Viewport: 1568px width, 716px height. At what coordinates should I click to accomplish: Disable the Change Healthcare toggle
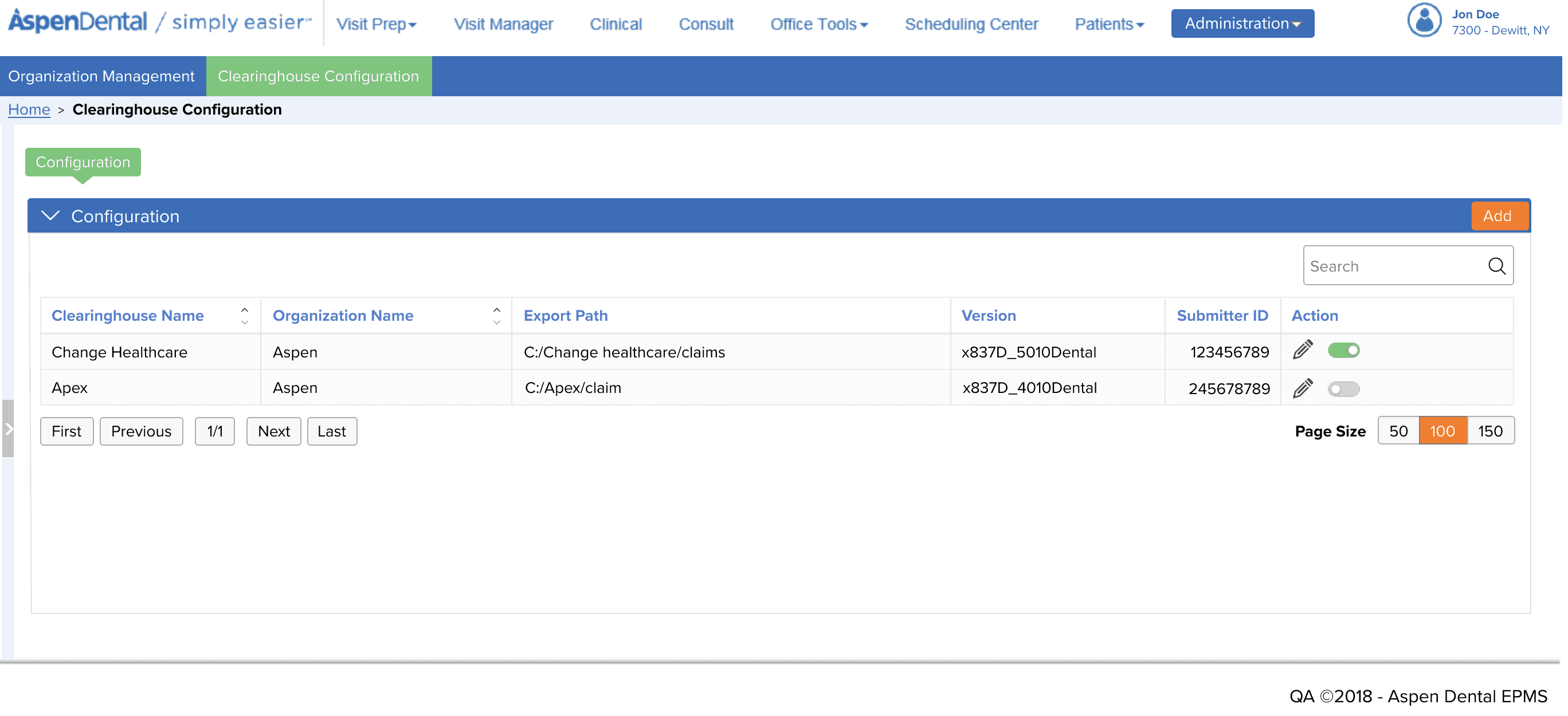point(1343,351)
